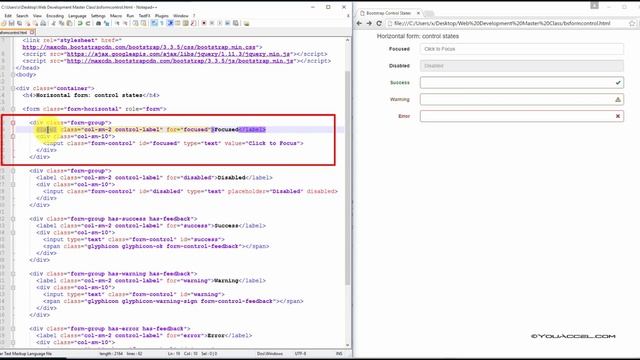640x360 pixels.
Task: Click the browser user profile icon
Action: [x=594, y=6]
